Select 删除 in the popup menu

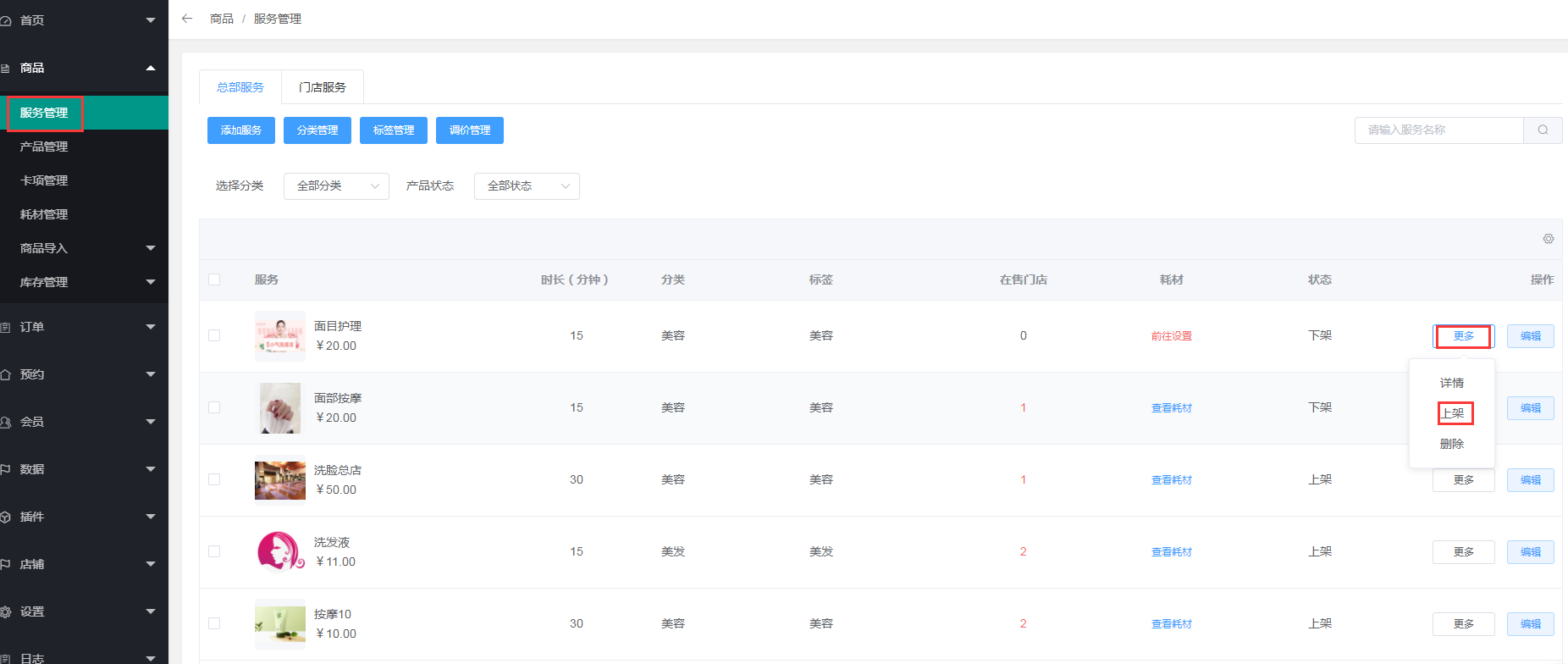1452,444
